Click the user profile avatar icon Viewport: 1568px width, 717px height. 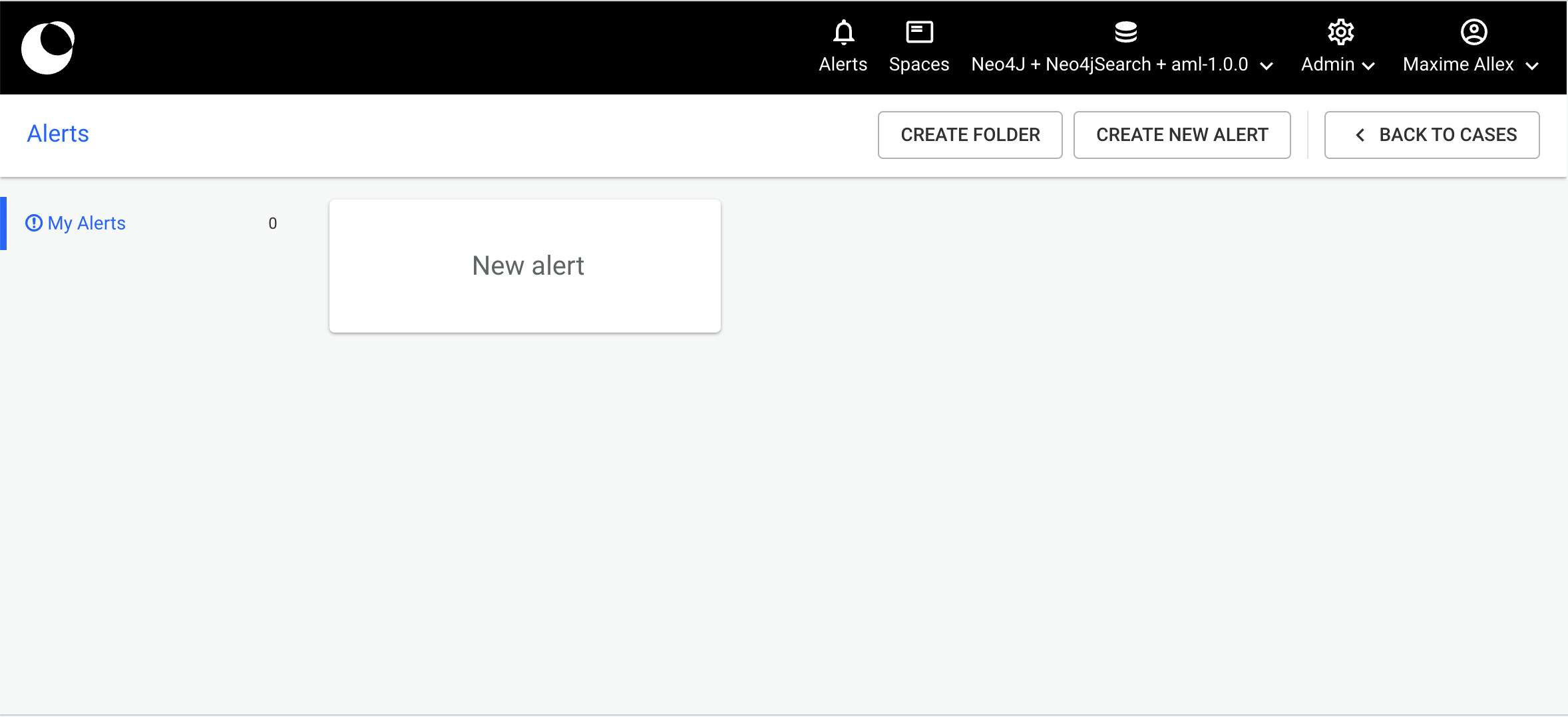point(1473,32)
